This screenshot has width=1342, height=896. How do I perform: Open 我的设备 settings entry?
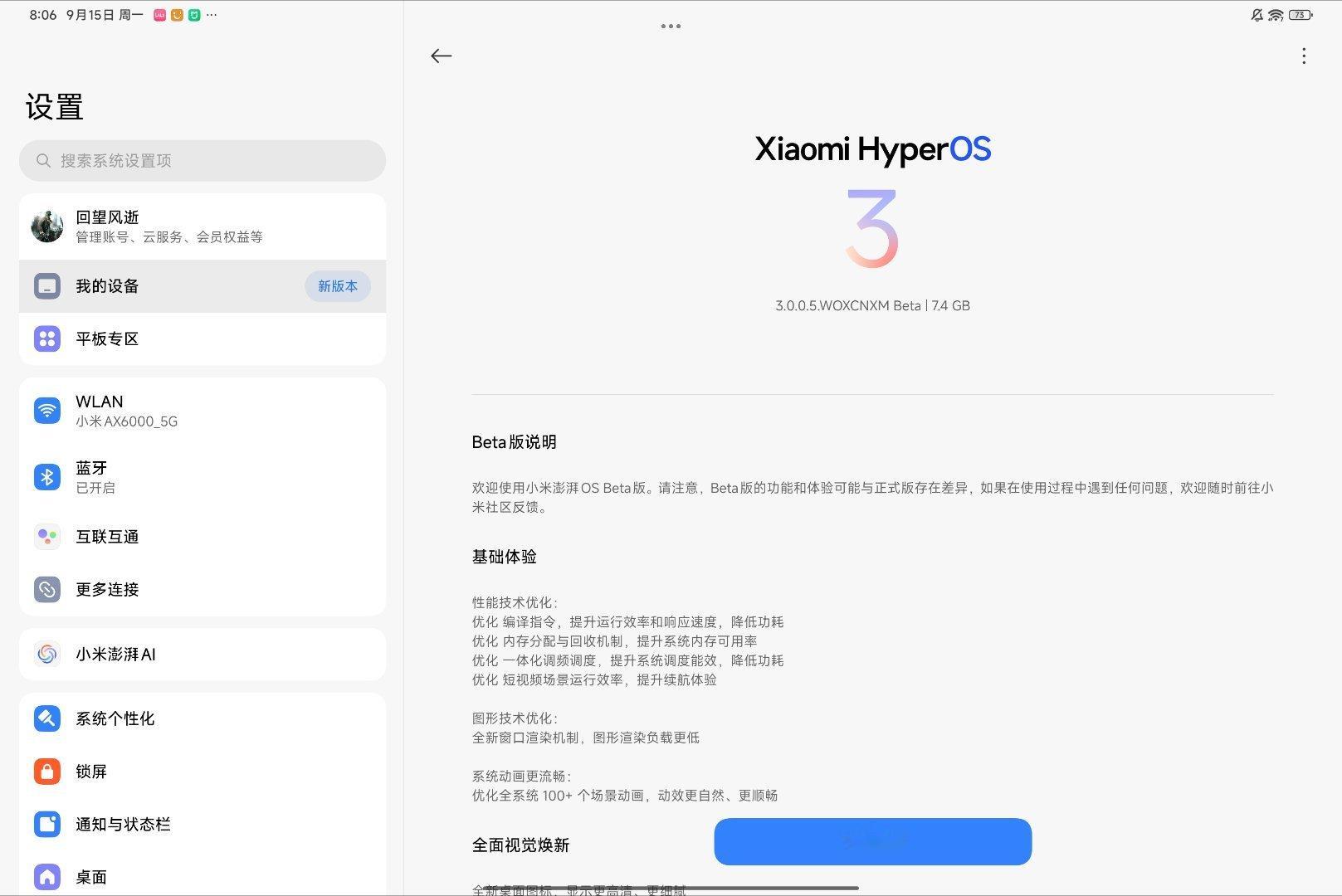[x=203, y=286]
